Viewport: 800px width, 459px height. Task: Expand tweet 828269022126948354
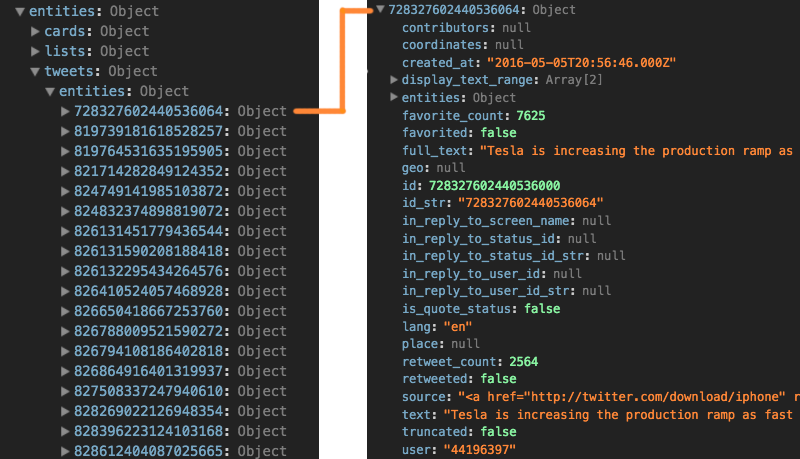pos(65,411)
